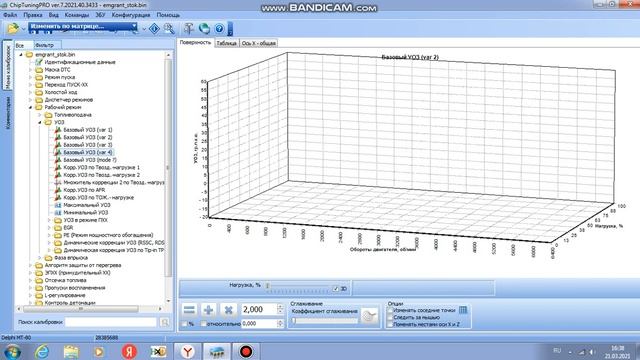
Task: Click the chart icon of Базовый УОЗ (var 1)
Action: click(x=58, y=130)
